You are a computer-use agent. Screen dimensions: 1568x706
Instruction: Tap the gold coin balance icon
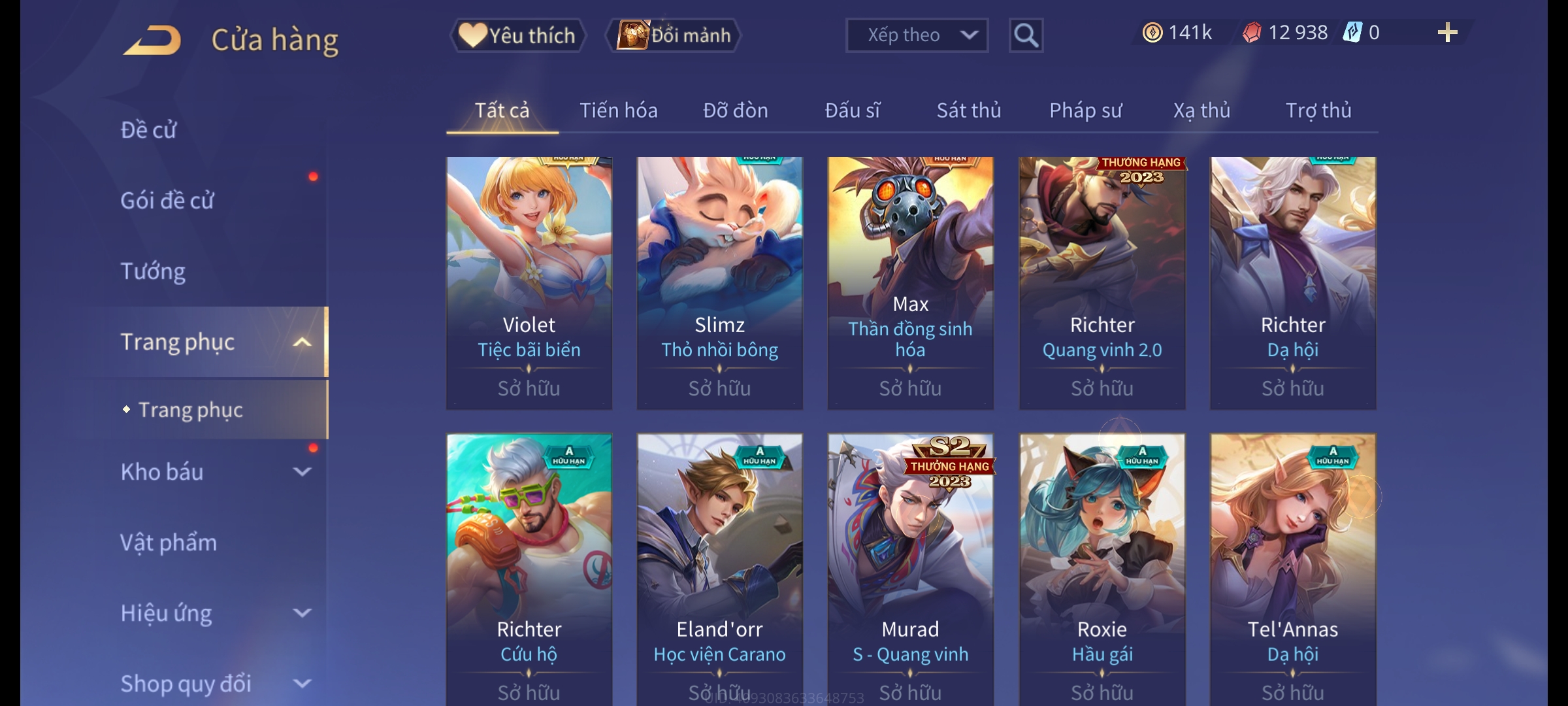pos(1152,33)
